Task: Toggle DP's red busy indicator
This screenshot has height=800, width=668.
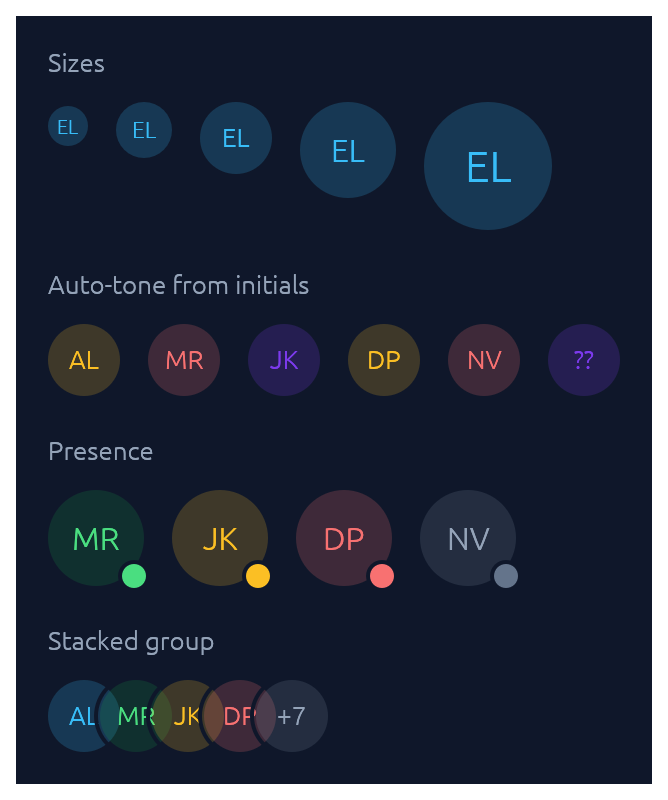Action: (x=381, y=576)
